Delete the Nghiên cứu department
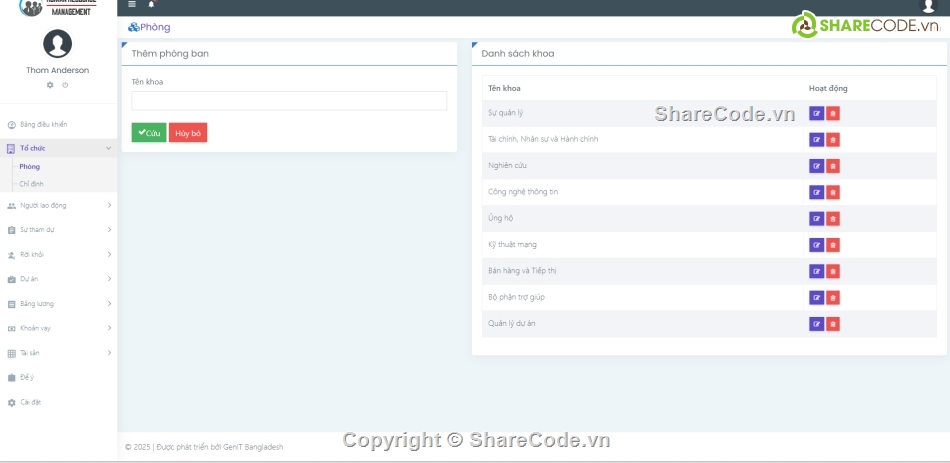 (832, 166)
